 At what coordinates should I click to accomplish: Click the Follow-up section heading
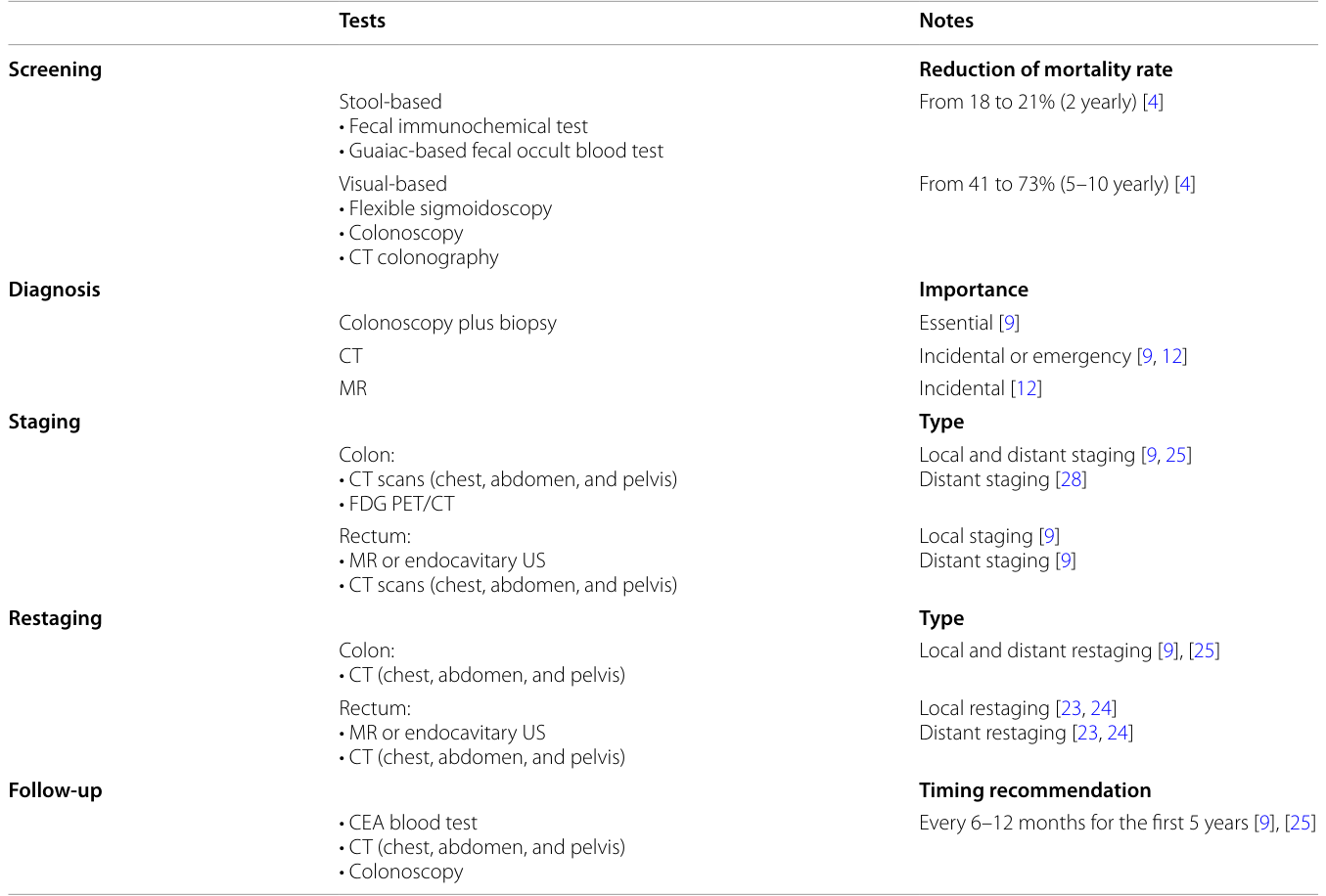pos(55,790)
